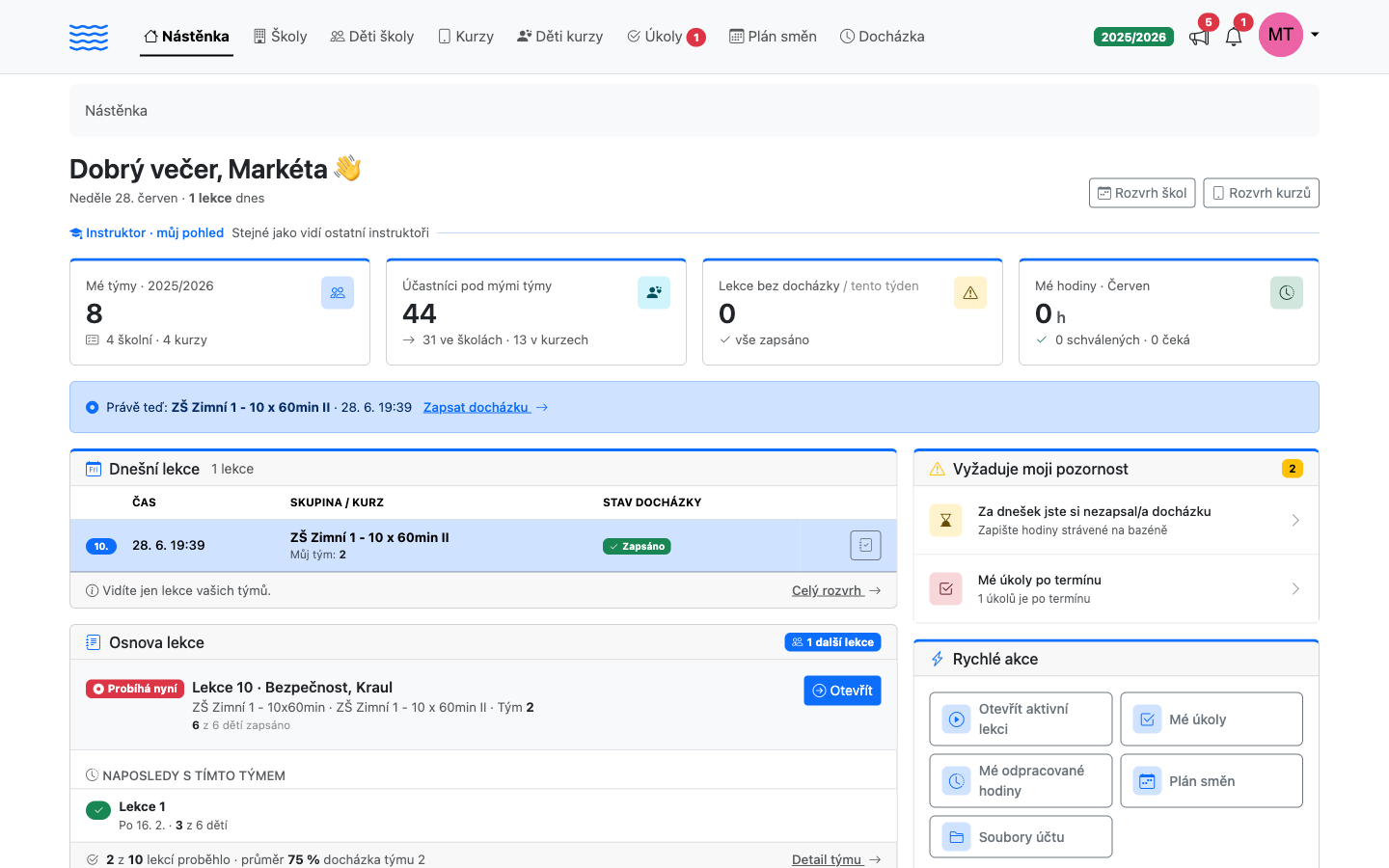Image resolution: width=1389 pixels, height=868 pixels.
Task: Click the Mé týmy group icon
Action: pos(338,293)
